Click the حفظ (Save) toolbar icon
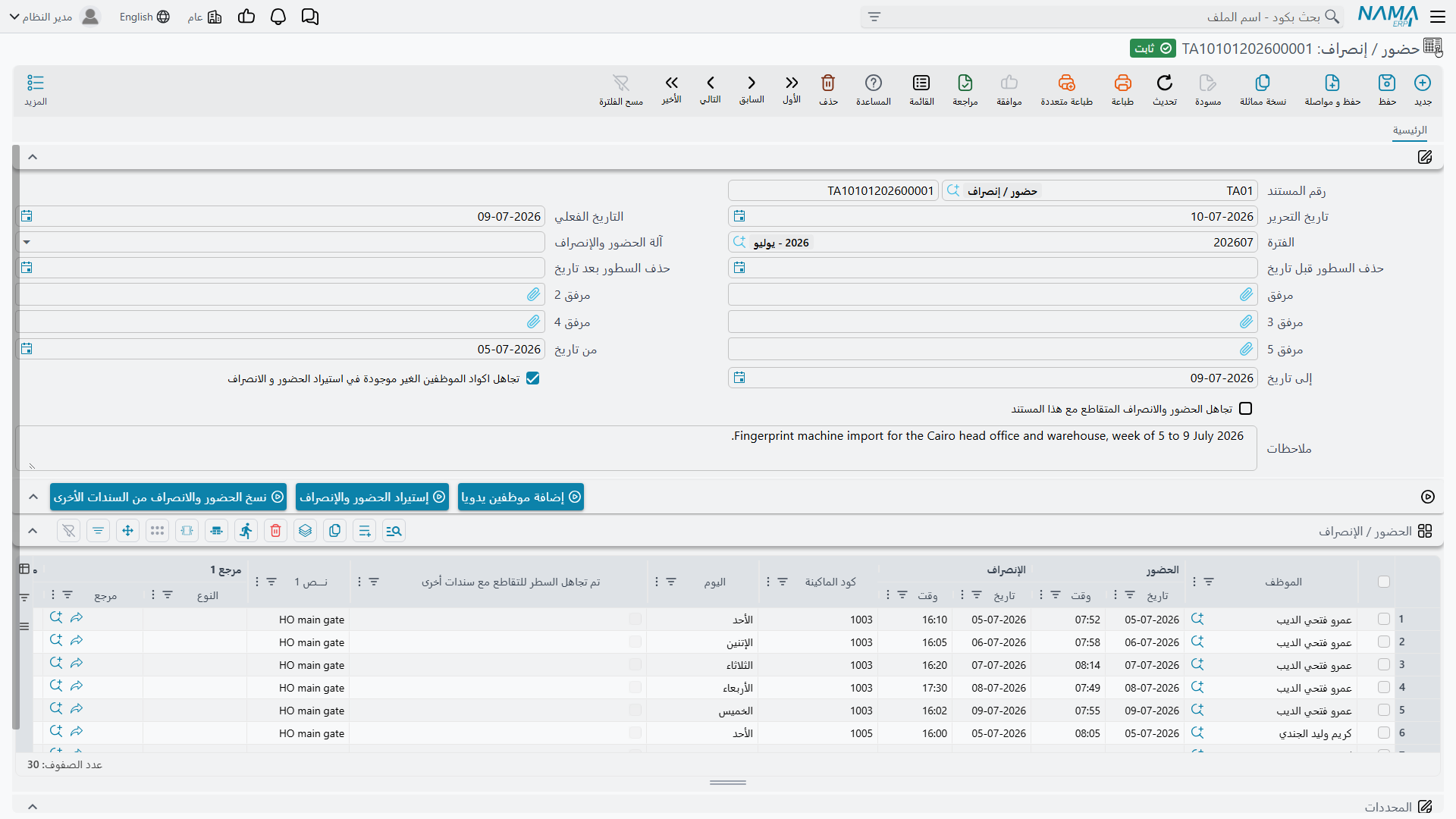 point(1387,83)
